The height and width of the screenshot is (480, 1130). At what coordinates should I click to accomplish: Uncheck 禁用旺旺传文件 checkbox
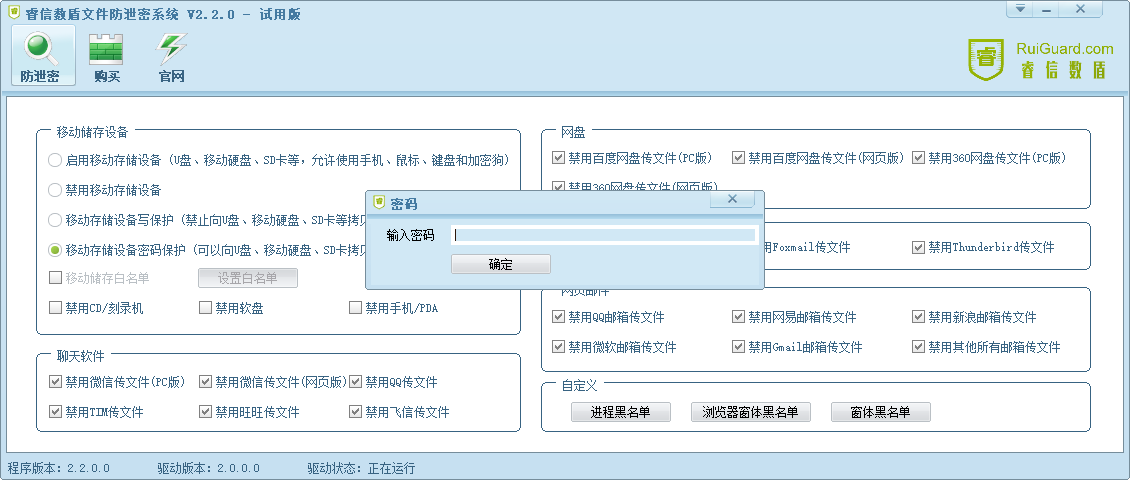[x=205, y=412]
